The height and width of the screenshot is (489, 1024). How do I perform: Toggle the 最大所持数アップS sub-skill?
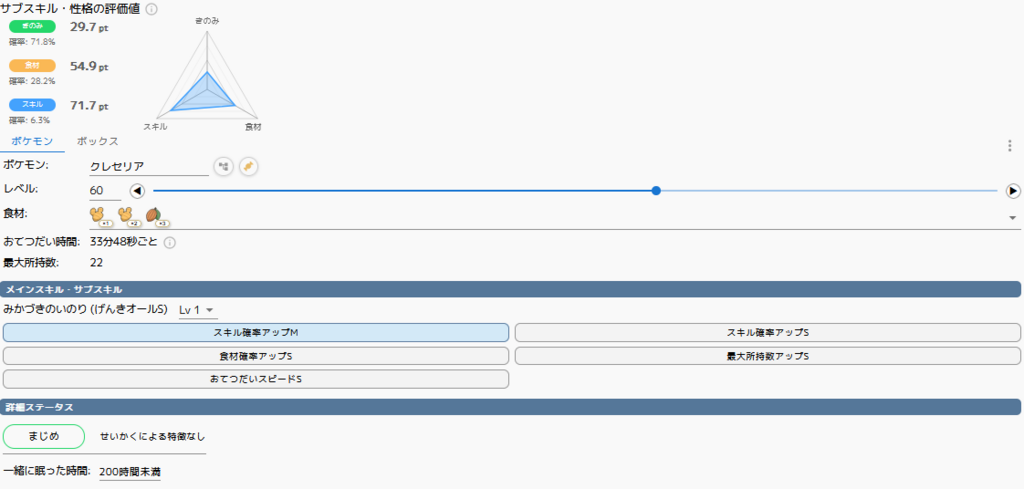(x=767, y=356)
